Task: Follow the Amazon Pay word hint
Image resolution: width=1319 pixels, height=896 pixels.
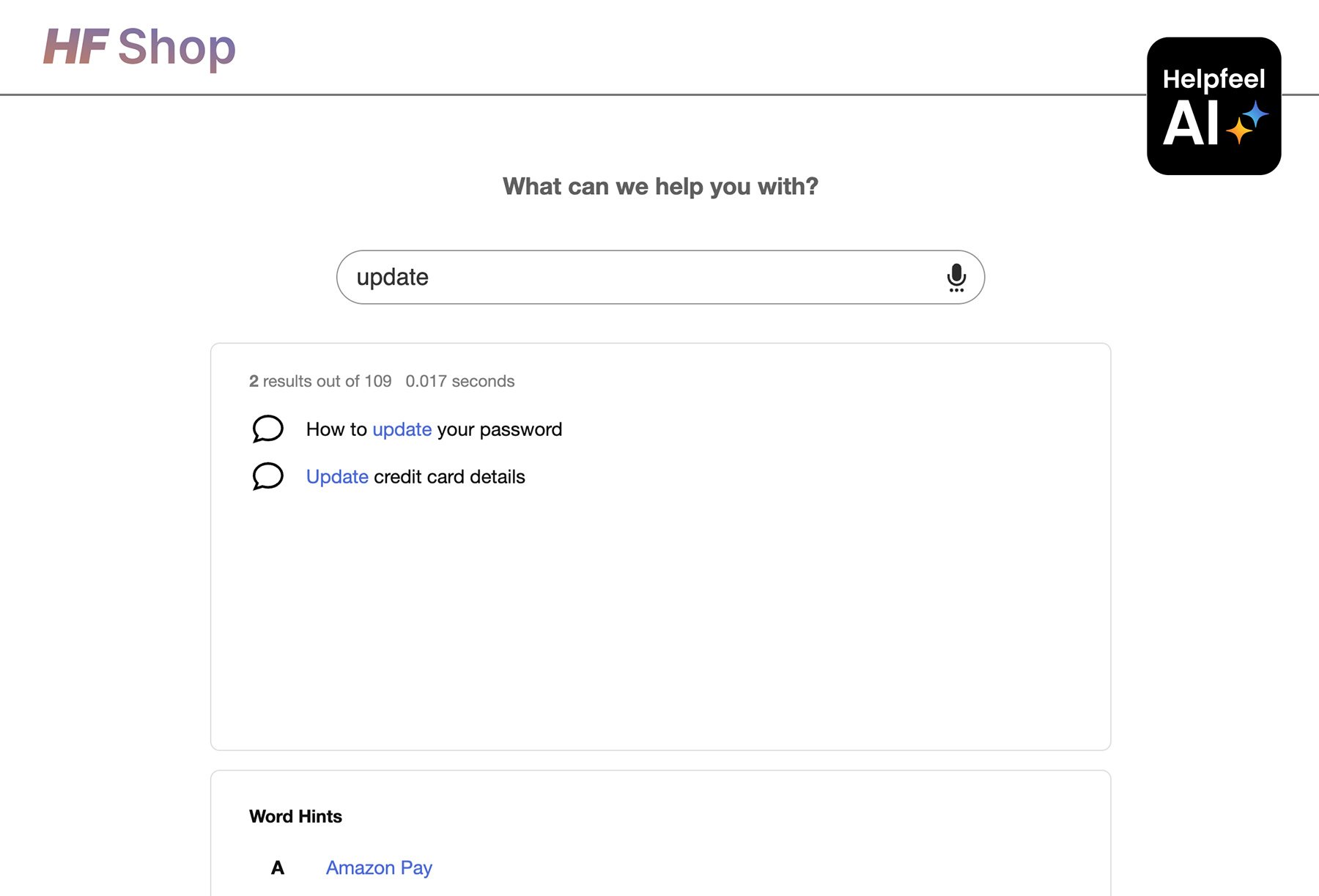Action: click(x=378, y=867)
